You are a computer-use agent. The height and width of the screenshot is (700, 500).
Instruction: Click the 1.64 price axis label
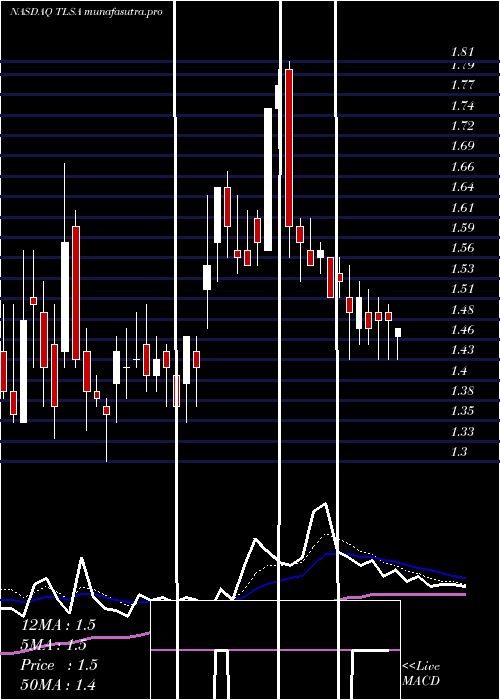tap(462, 187)
